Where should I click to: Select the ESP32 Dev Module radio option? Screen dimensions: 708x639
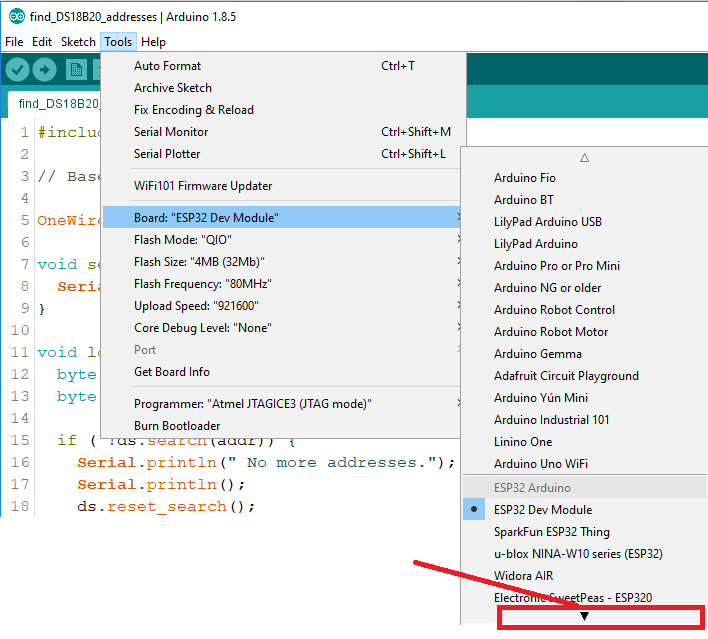point(542,510)
